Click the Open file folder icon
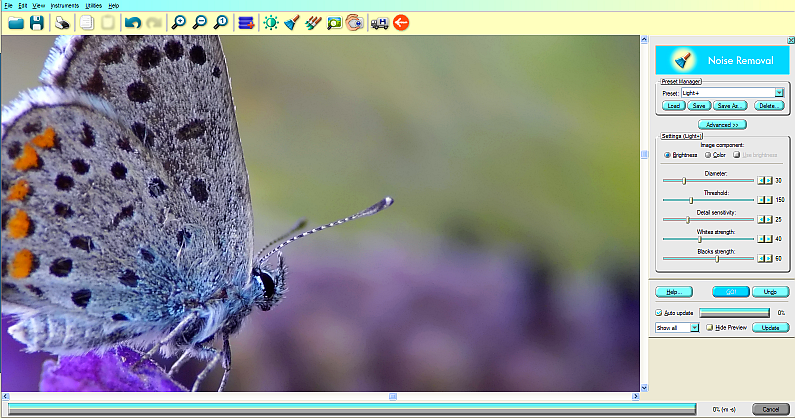The width and height of the screenshot is (795, 418). [x=15, y=22]
